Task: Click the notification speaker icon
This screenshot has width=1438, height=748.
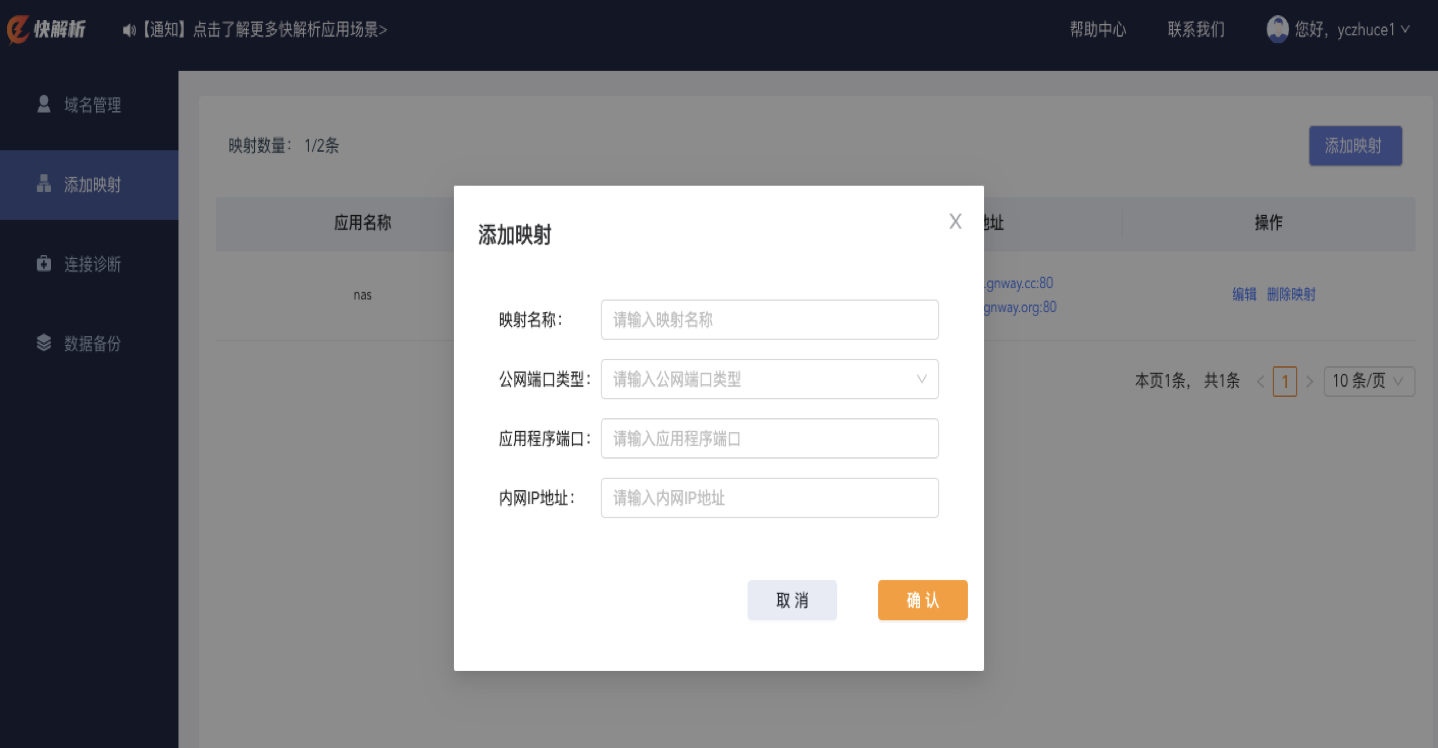Action: click(128, 30)
